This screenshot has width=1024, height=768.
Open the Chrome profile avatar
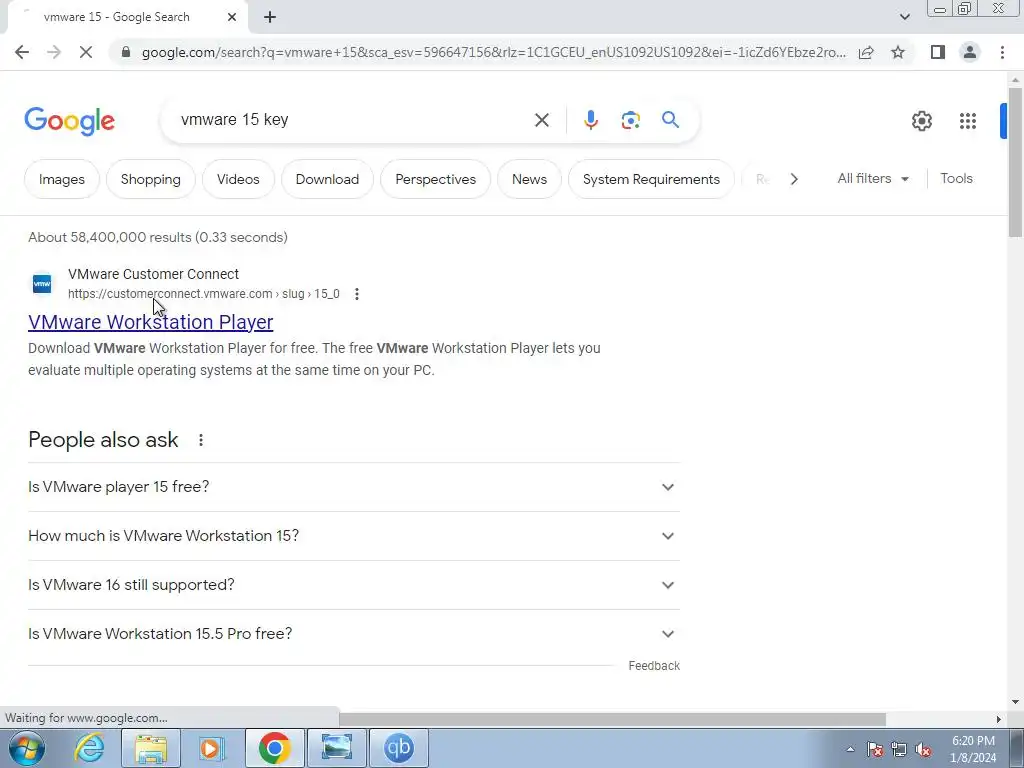[970, 52]
